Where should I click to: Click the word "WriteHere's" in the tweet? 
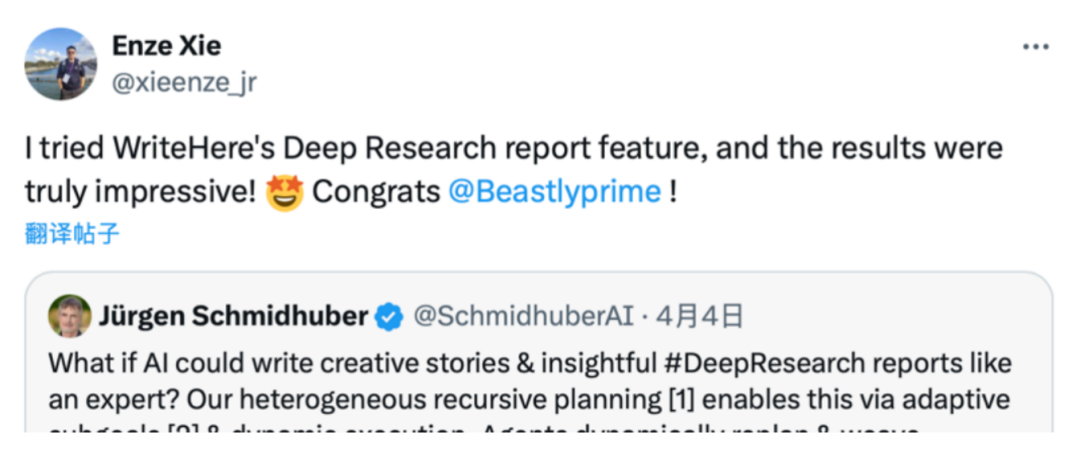click(x=189, y=148)
